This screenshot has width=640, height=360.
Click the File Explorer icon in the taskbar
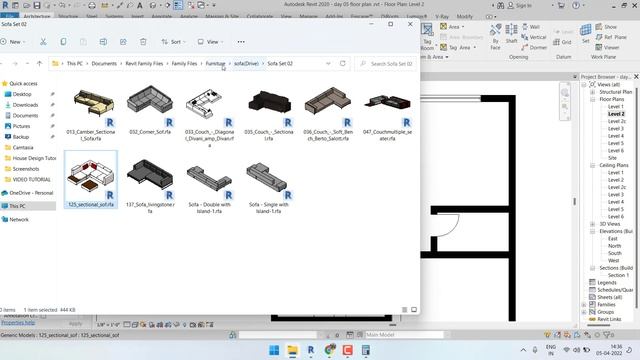point(293,350)
